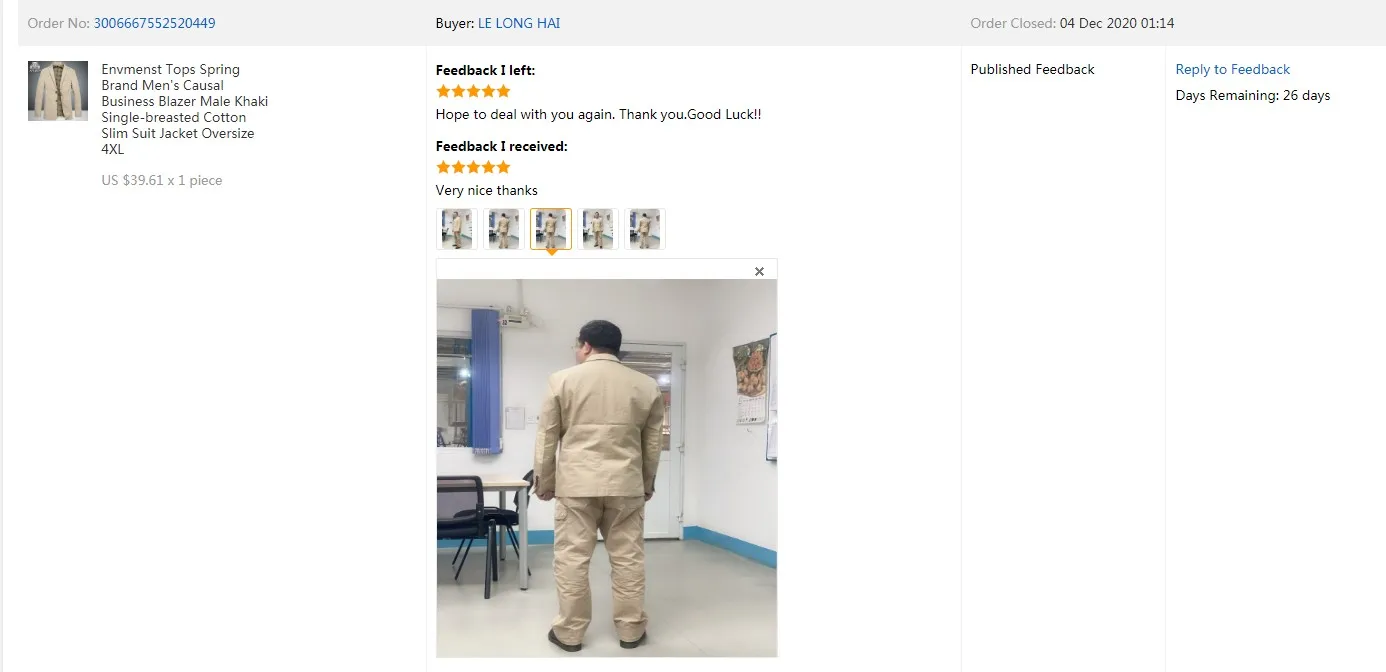Click Reply to Feedback link
The height and width of the screenshot is (672, 1386).
click(x=1232, y=69)
